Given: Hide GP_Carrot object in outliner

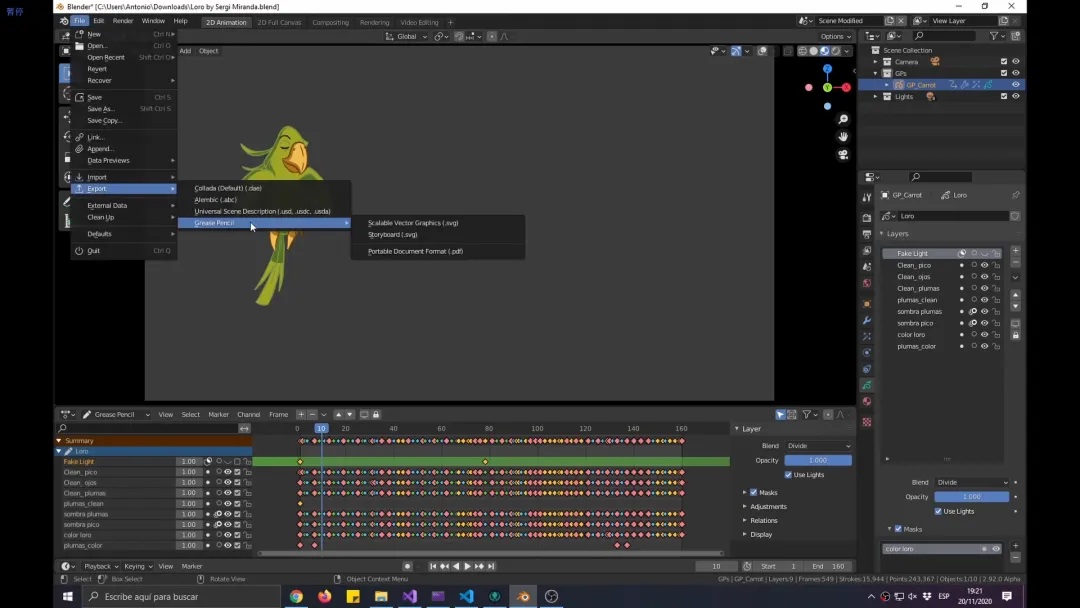Looking at the screenshot, I should pos(1015,85).
